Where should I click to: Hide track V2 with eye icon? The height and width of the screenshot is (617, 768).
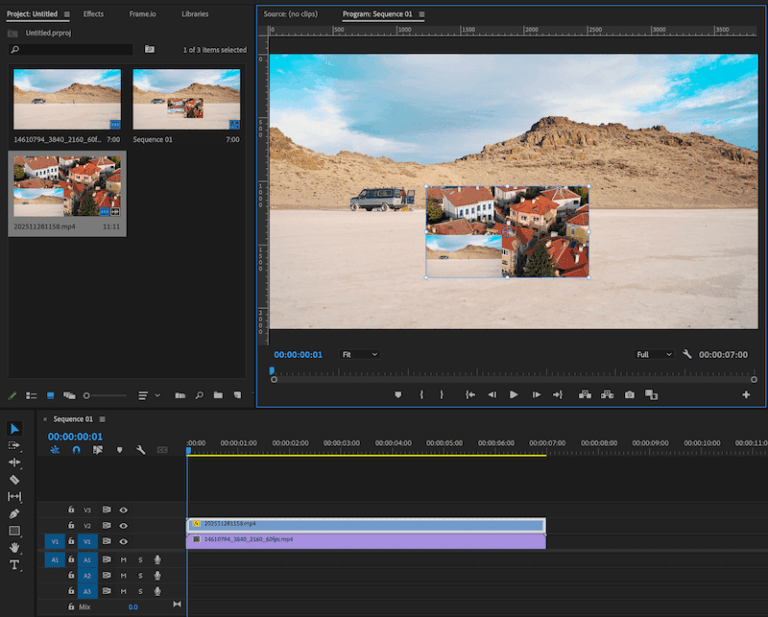[x=123, y=525]
